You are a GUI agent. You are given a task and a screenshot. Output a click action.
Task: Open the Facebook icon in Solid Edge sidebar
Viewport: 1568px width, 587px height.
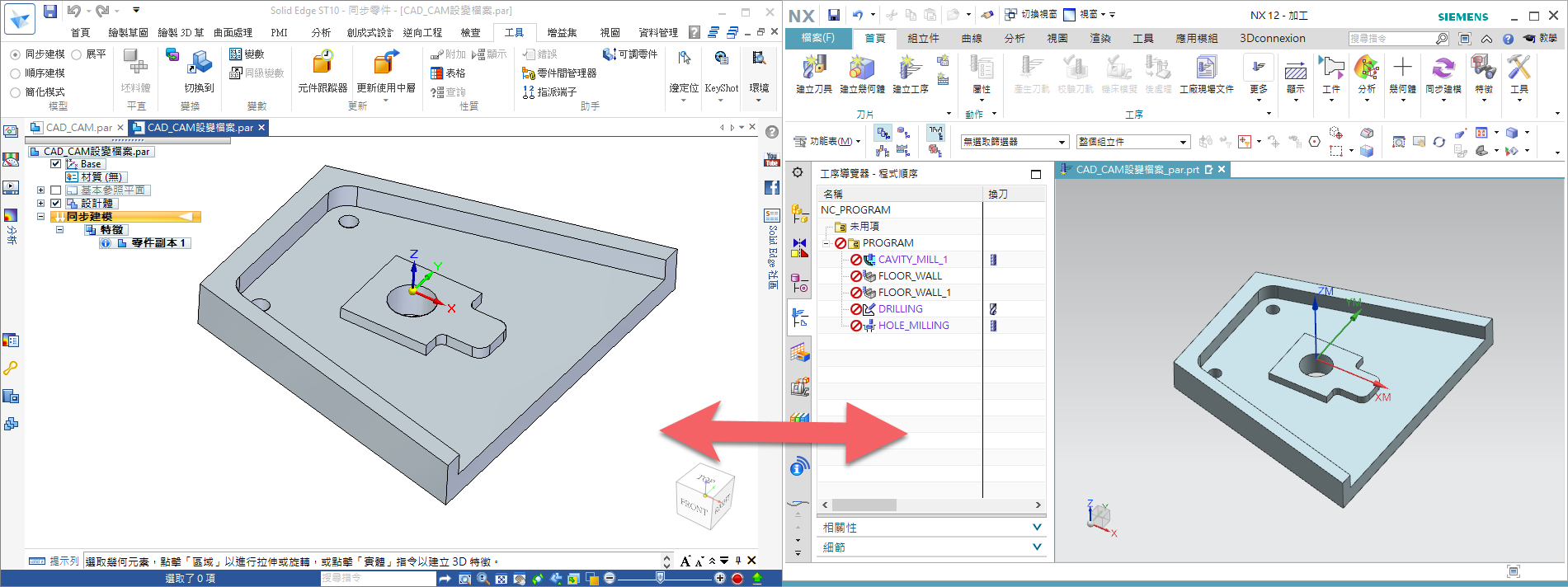pos(772,188)
